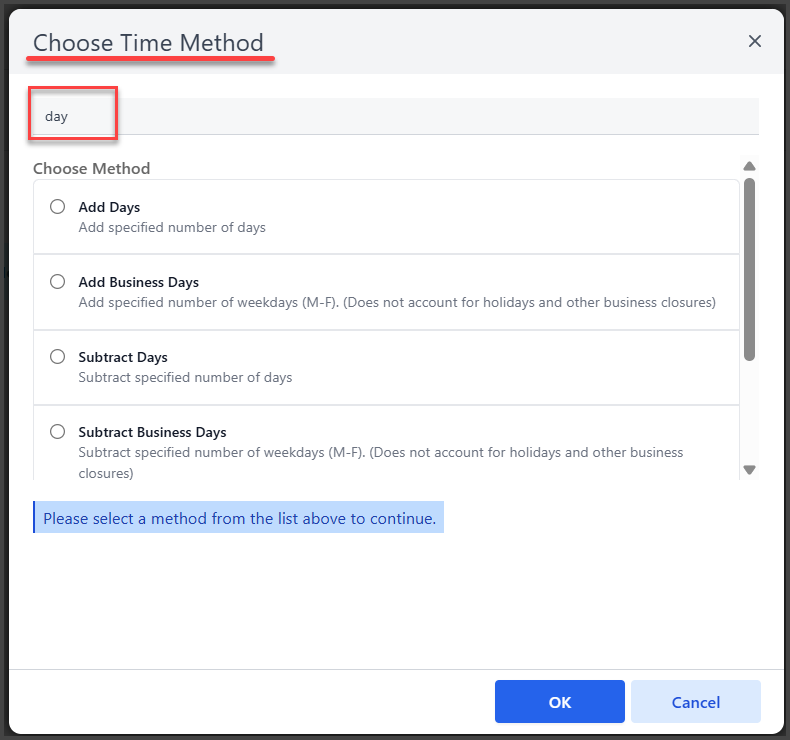Close the dialog with the X icon

click(754, 41)
